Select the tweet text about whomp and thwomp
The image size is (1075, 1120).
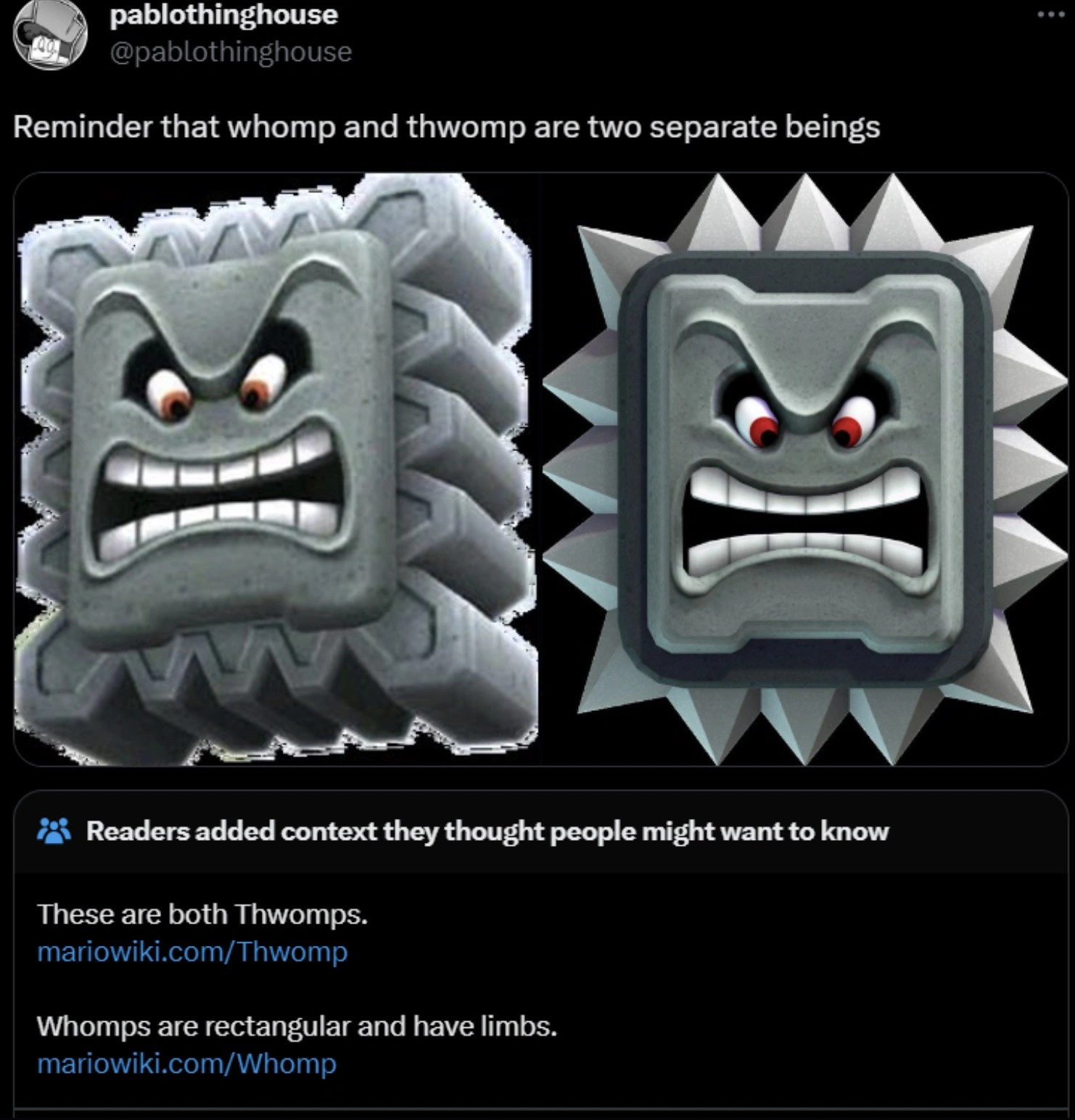point(447,127)
